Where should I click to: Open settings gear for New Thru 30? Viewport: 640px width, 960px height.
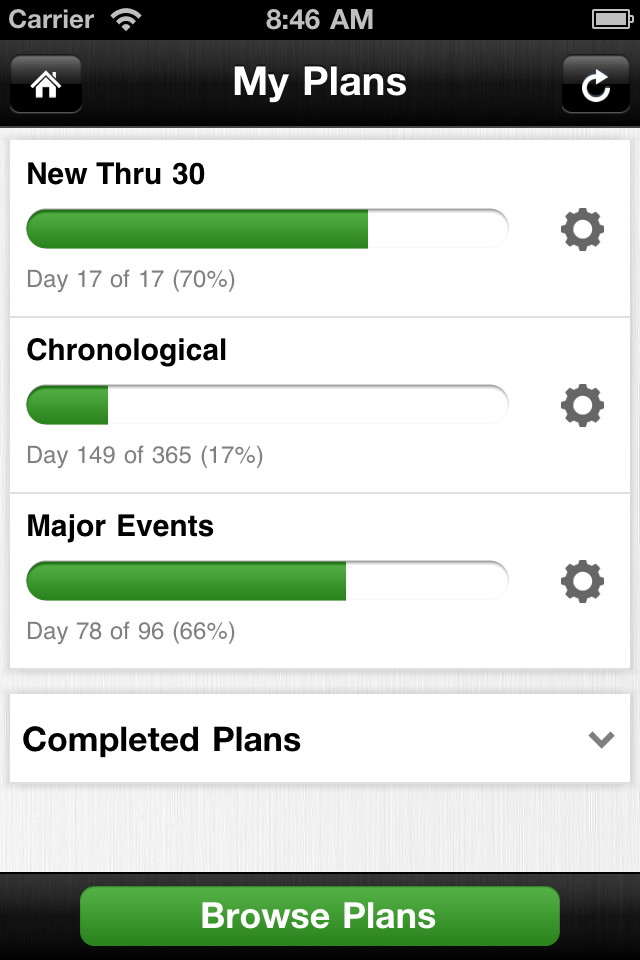click(x=582, y=229)
